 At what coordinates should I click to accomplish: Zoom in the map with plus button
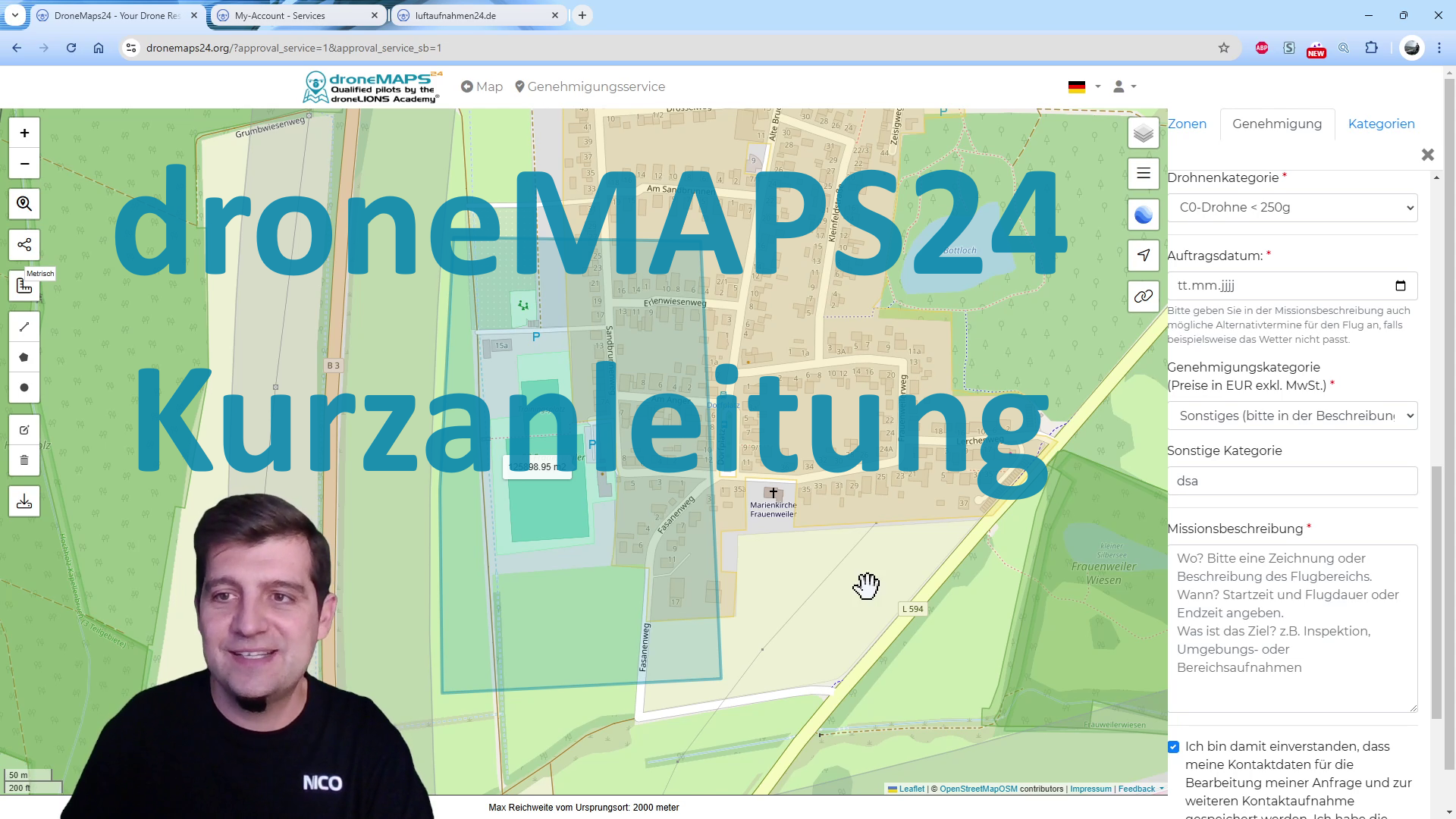[x=24, y=133]
